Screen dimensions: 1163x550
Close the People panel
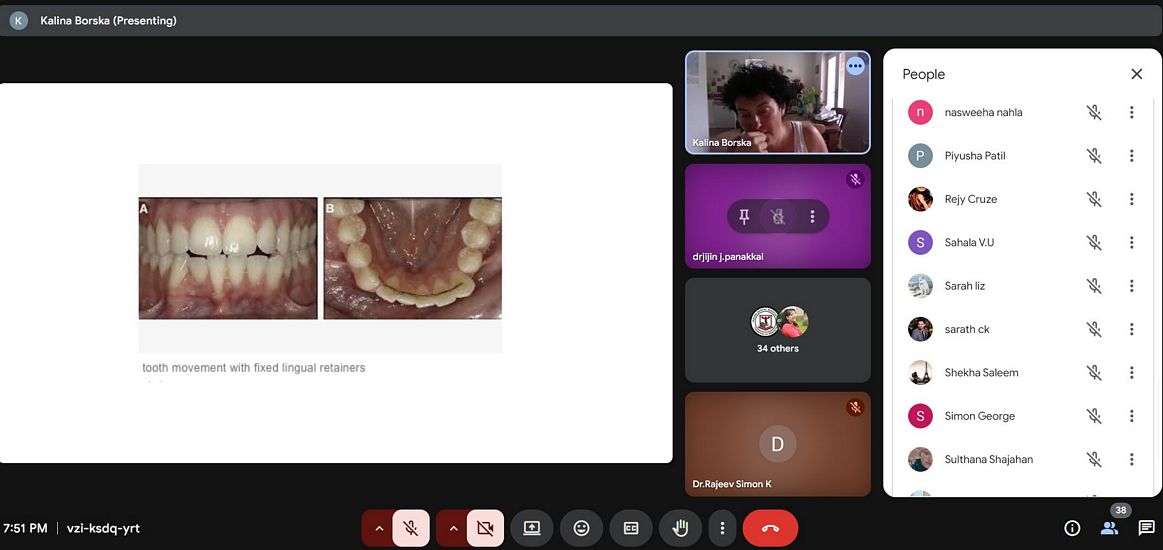(1136, 74)
